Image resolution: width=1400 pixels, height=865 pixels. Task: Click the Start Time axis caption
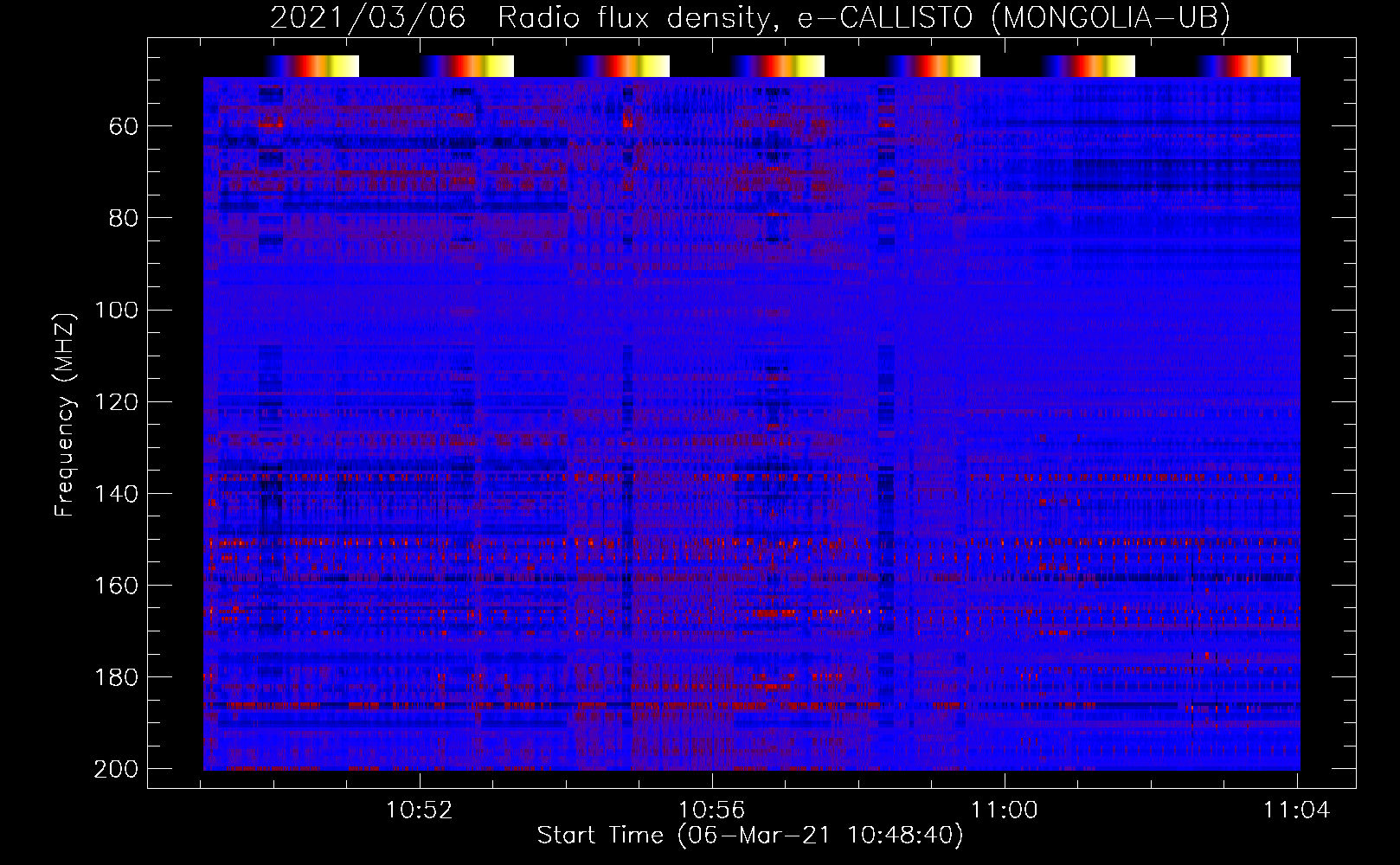(750, 836)
